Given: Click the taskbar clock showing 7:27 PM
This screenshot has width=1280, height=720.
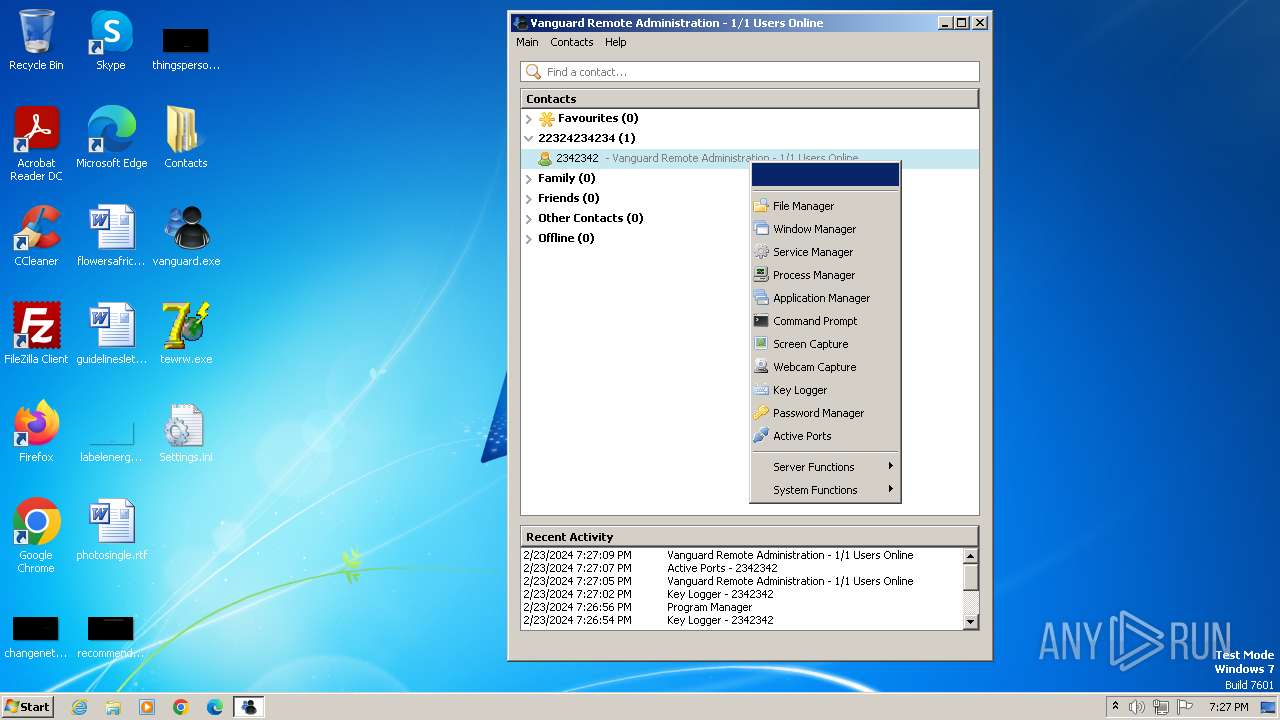Looking at the screenshot, I should click(1228, 707).
